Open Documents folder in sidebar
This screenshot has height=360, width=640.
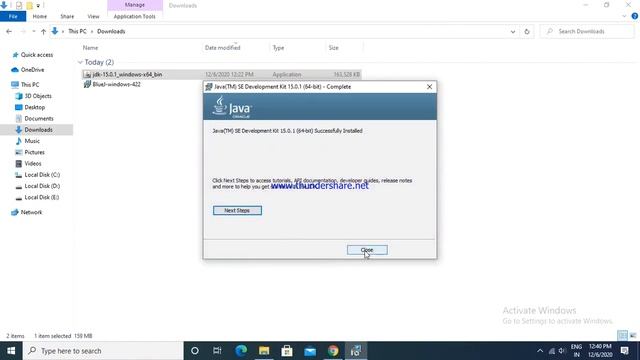[x=39, y=118]
